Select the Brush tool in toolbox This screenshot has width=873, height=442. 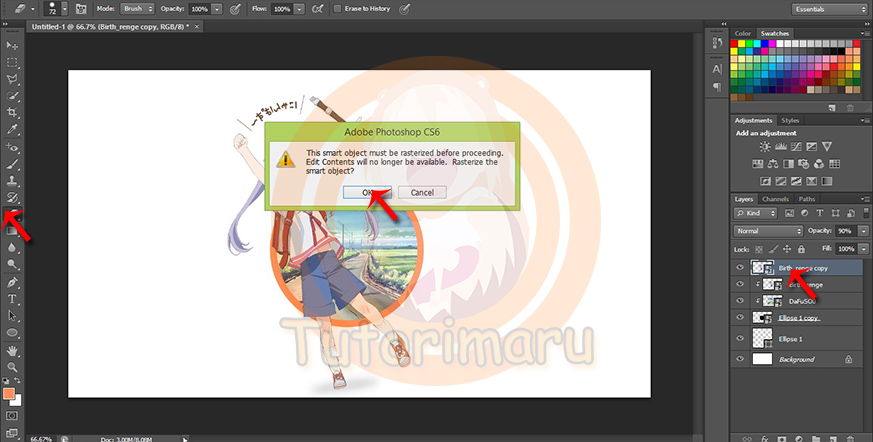click(x=12, y=164)
